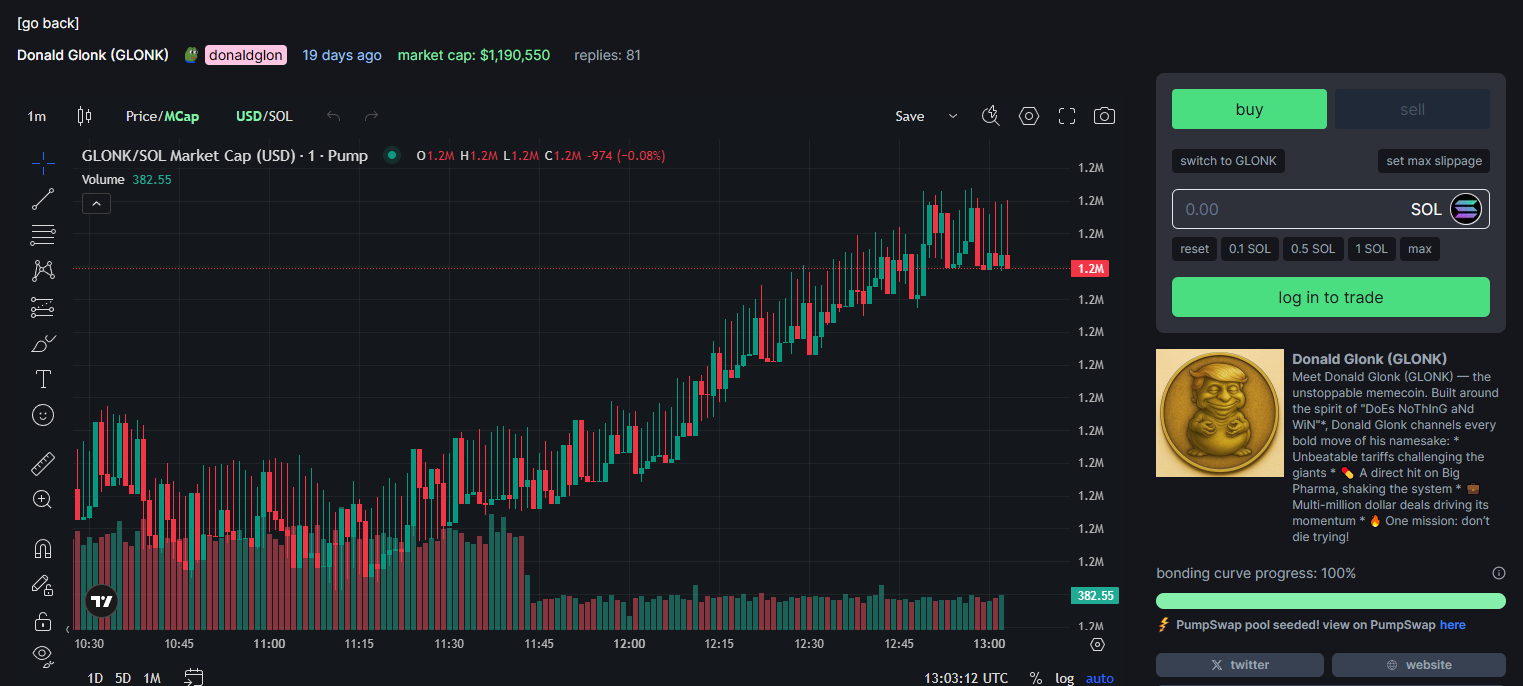1523x686 pixels.
Task: Click the green market status dot
Action: [392, 155]
